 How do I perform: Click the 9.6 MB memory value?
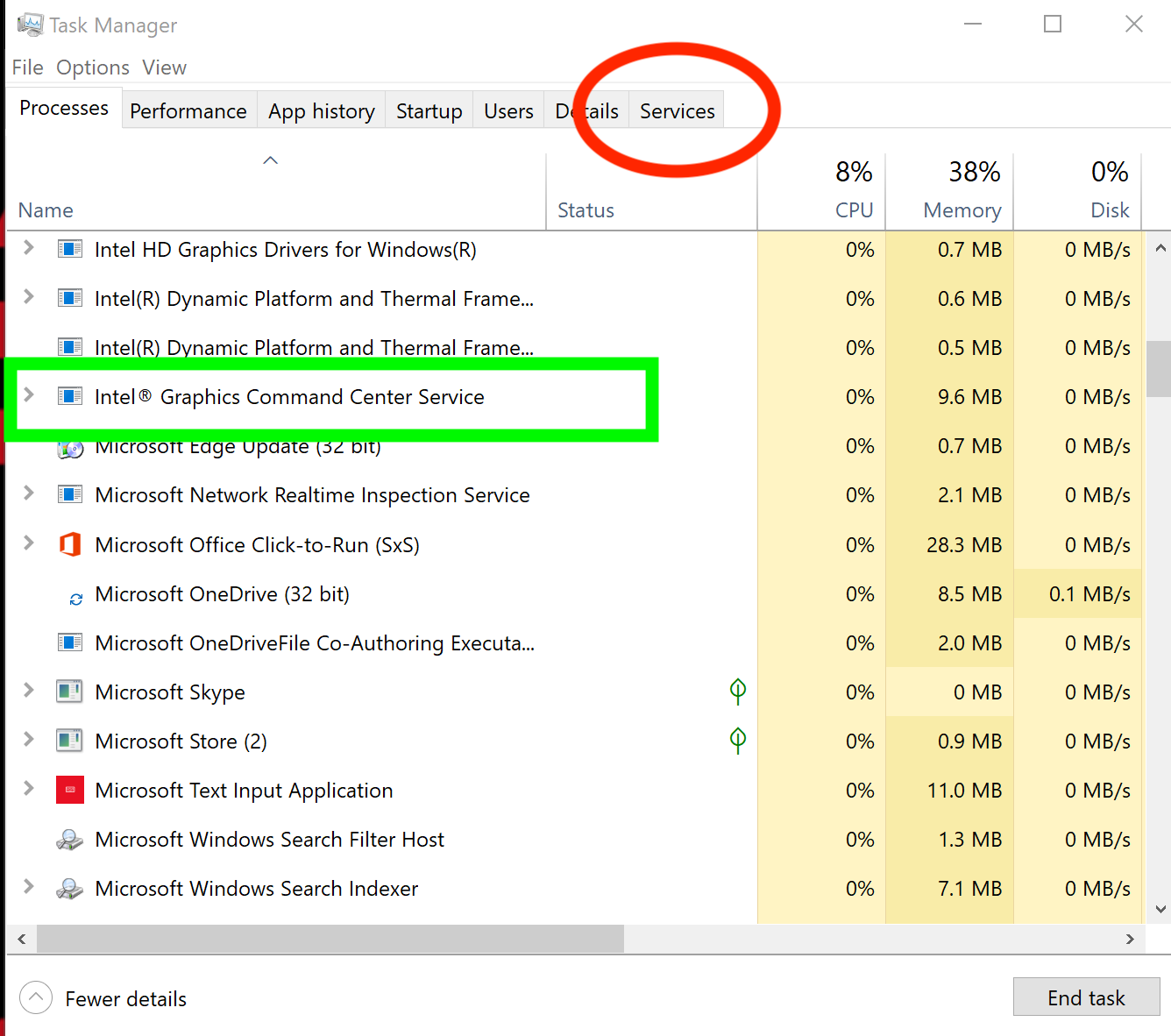click(x=969, y=397)
